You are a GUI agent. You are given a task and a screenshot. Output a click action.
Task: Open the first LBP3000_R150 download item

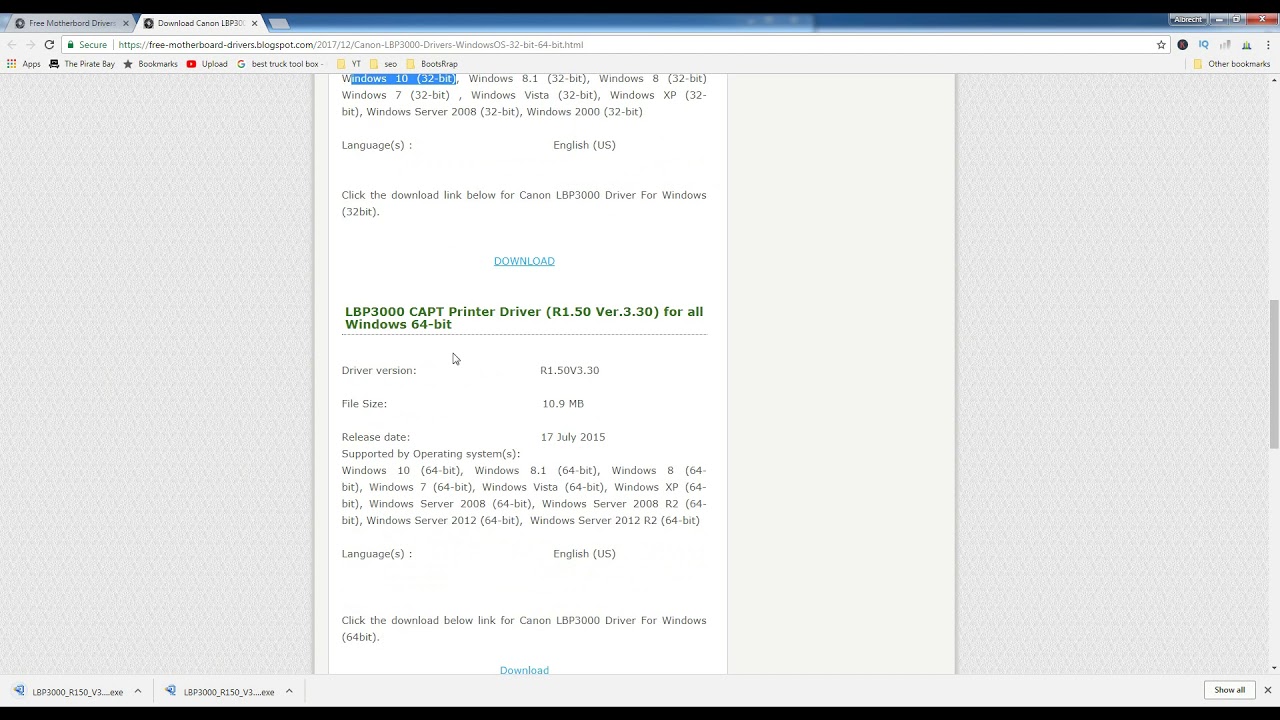click(68, 692)
